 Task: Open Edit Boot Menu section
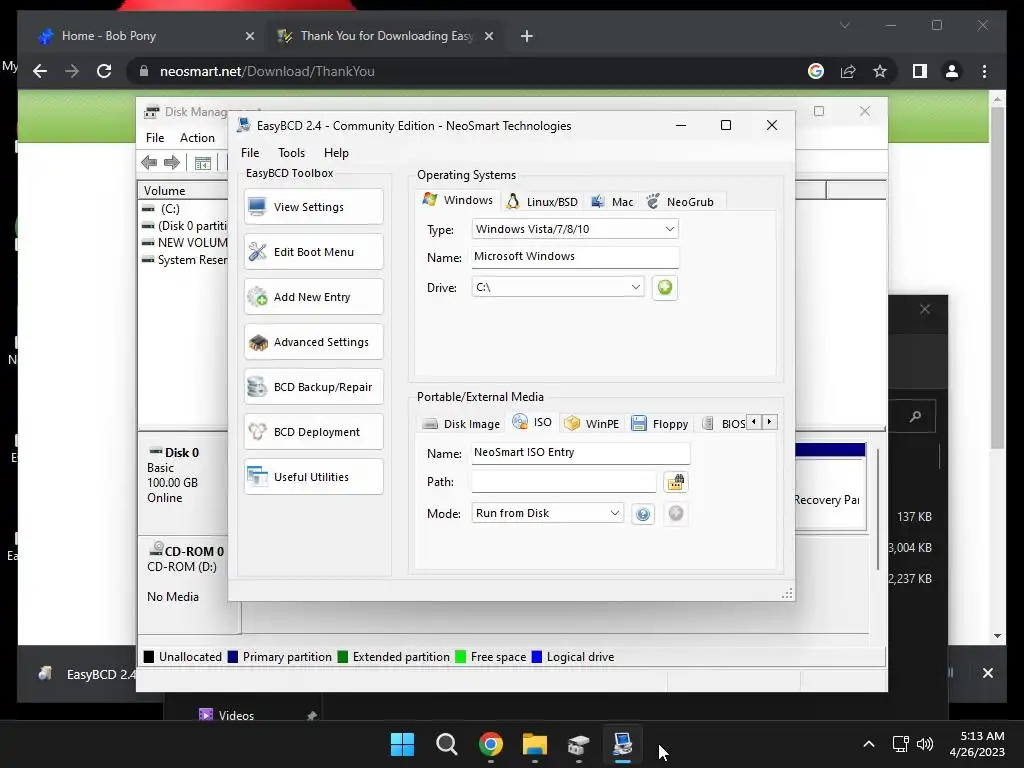313,252
